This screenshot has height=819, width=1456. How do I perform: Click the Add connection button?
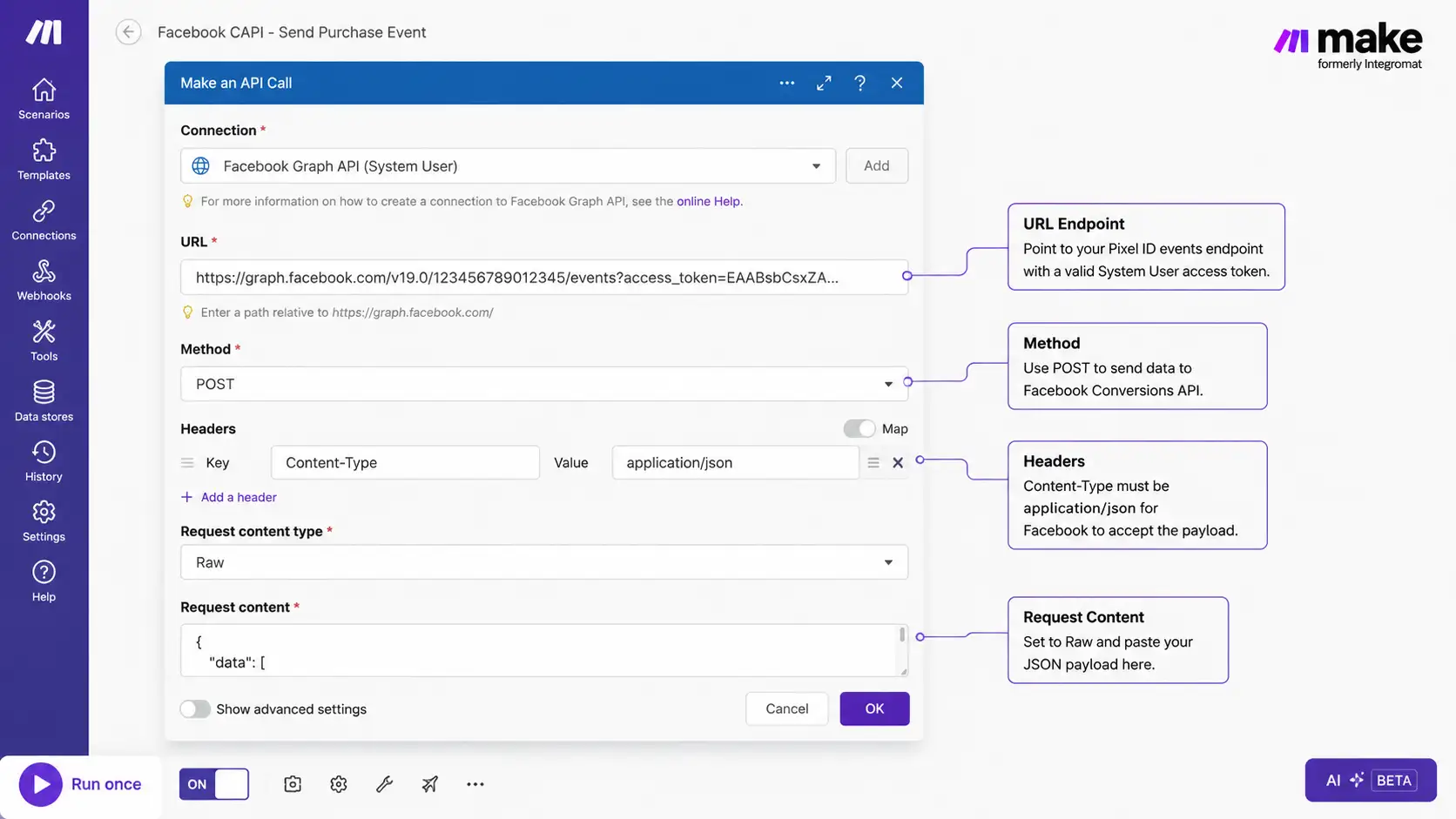point(877,165)
